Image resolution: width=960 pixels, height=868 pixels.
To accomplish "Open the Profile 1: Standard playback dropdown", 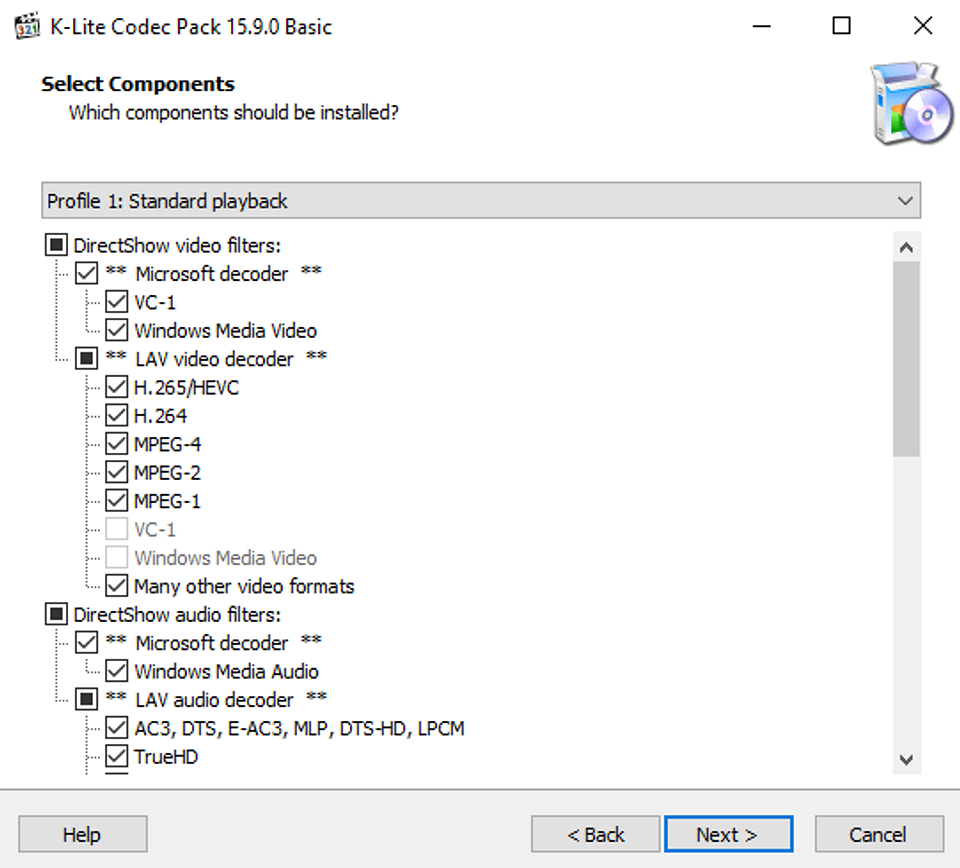I will [x=481, y=200].
